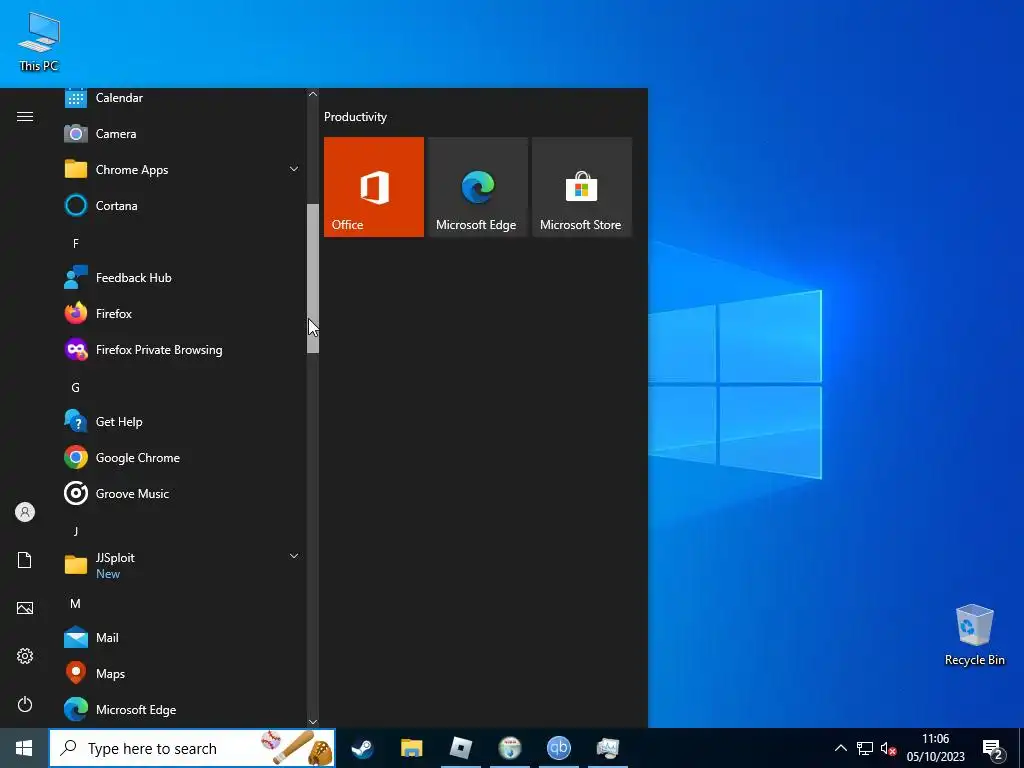Open Steam from the taskbar
1024x768 pixels.
pos(362,748)
